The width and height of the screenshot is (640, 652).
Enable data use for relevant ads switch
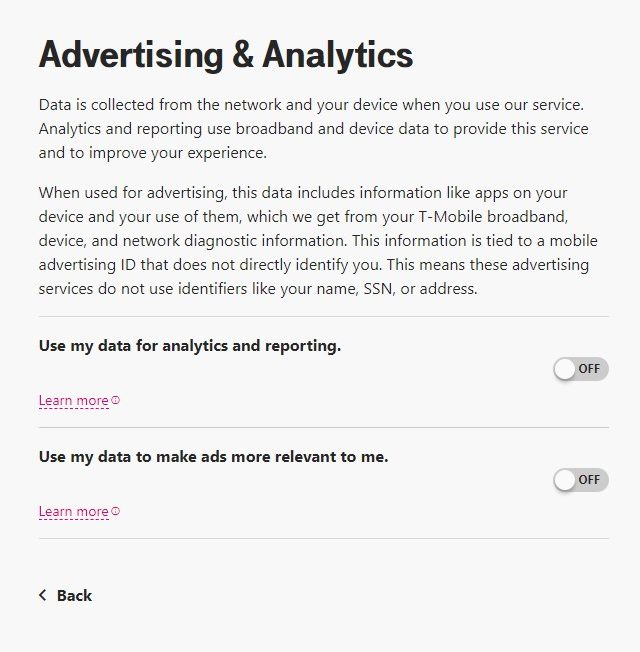[581, 480]
